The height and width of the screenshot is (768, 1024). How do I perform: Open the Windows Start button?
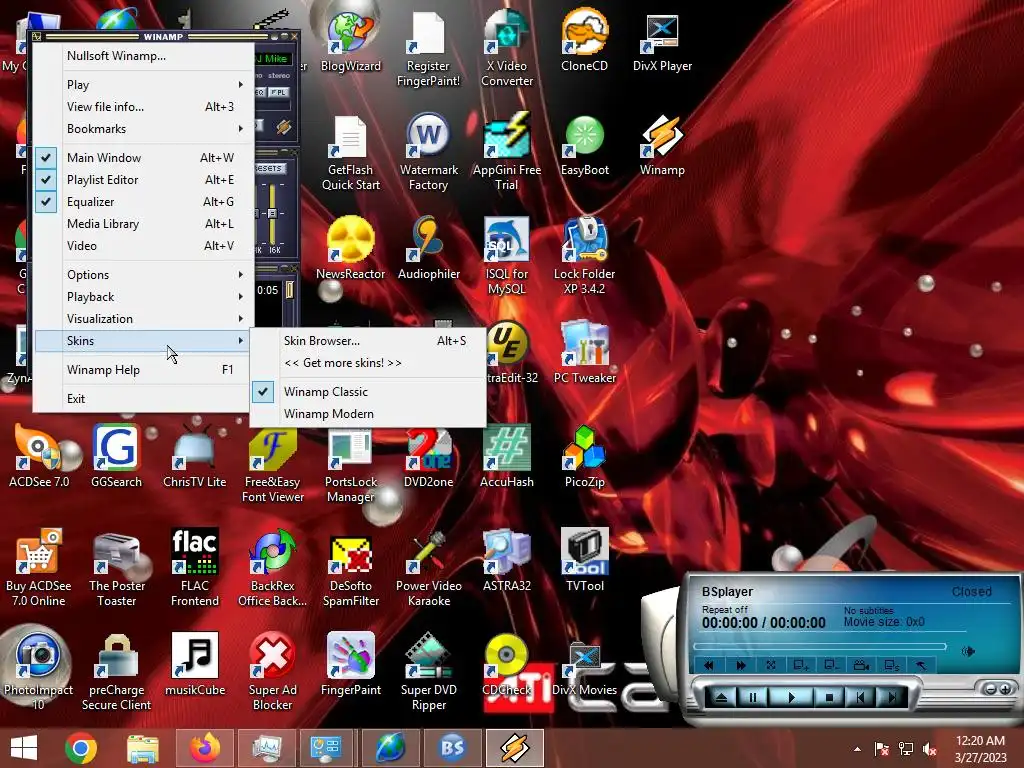point(24,748)
